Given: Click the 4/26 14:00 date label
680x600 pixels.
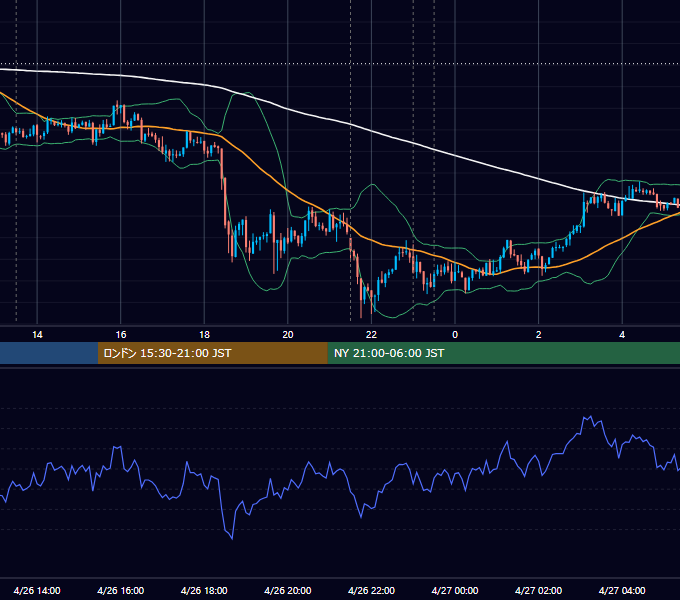Looking at the screenshot, I should (37, 590).
